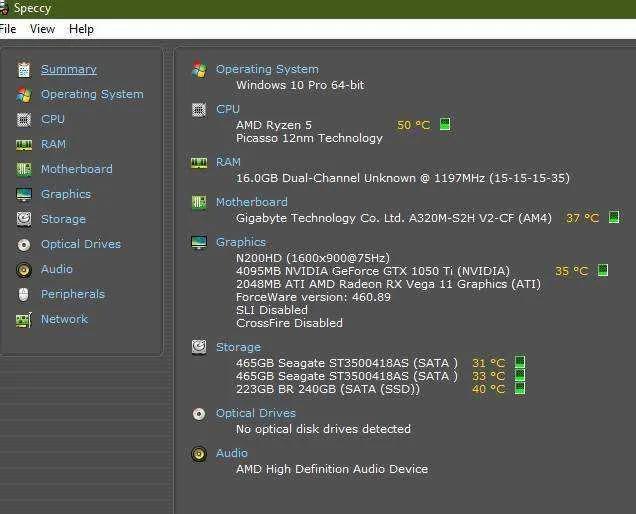
Task: Click the ForceWare version 460.89 line
Action: [x=313, y=297]
